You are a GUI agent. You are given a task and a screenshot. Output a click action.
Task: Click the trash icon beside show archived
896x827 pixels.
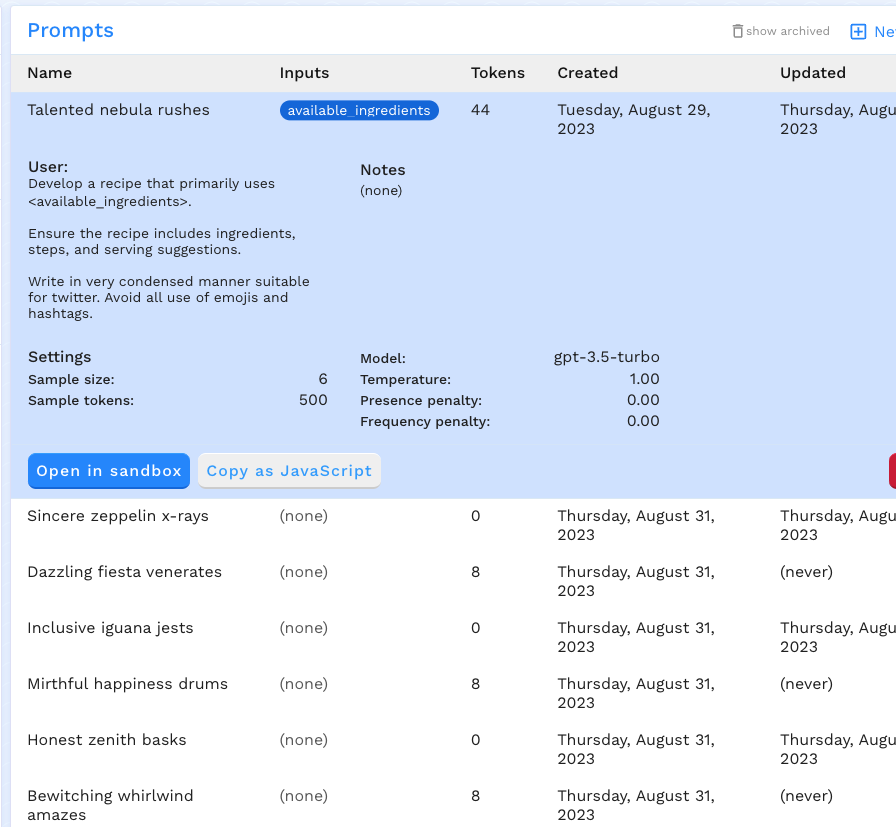738,31
